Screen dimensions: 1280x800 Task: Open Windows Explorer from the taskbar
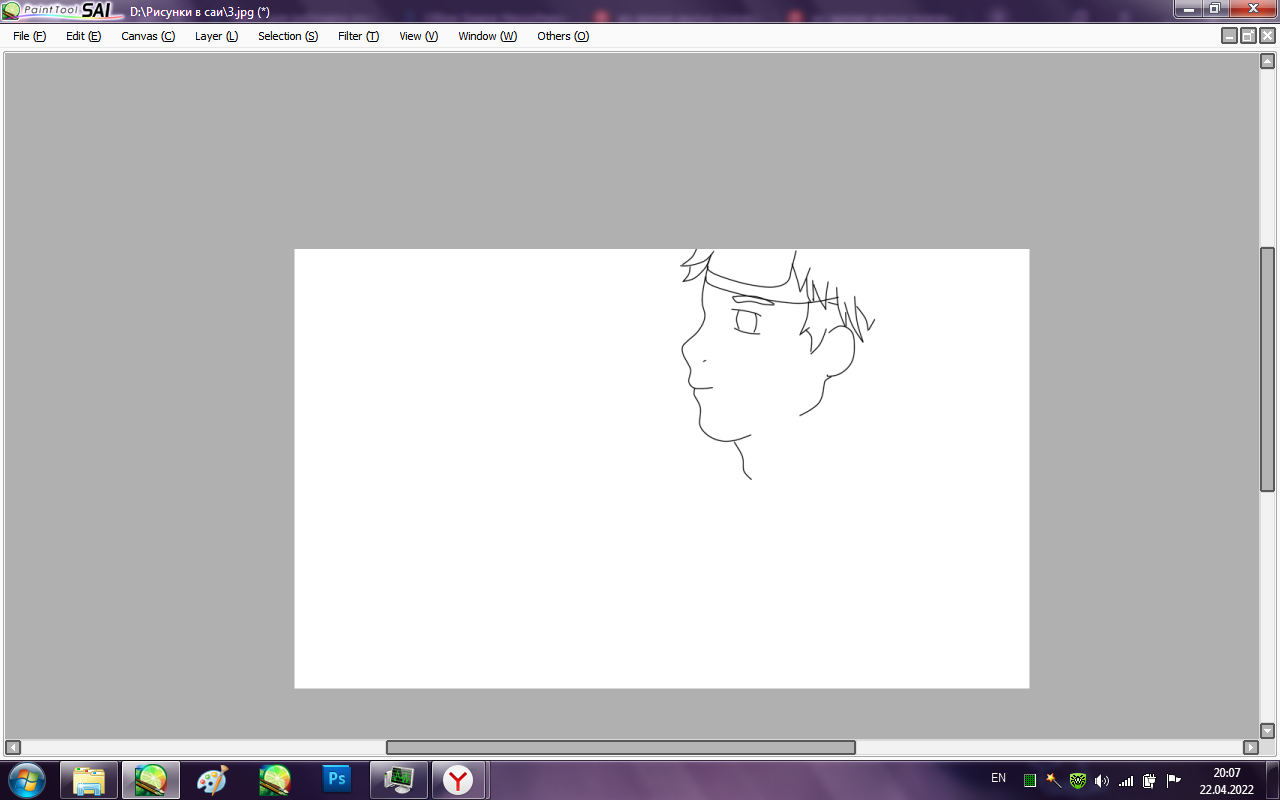89,779
